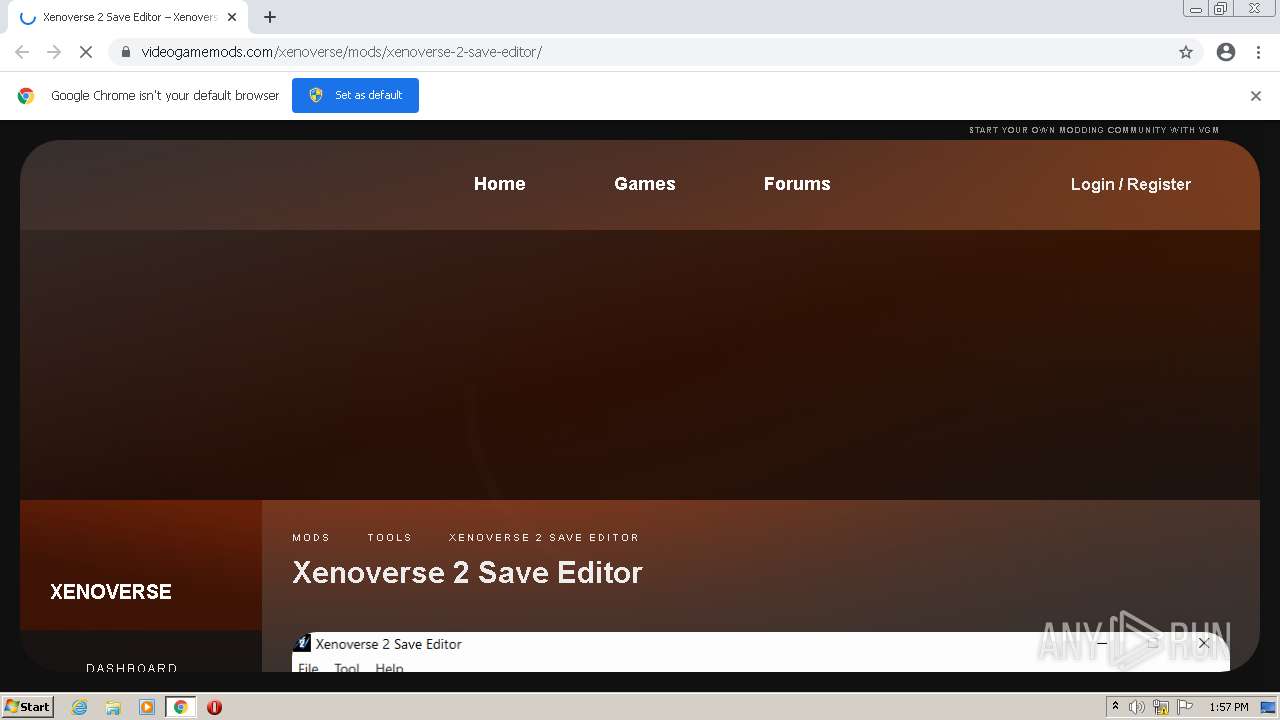1280x720 pixels.
Task: Open the Windows Start menu
Action: point(28,707)
